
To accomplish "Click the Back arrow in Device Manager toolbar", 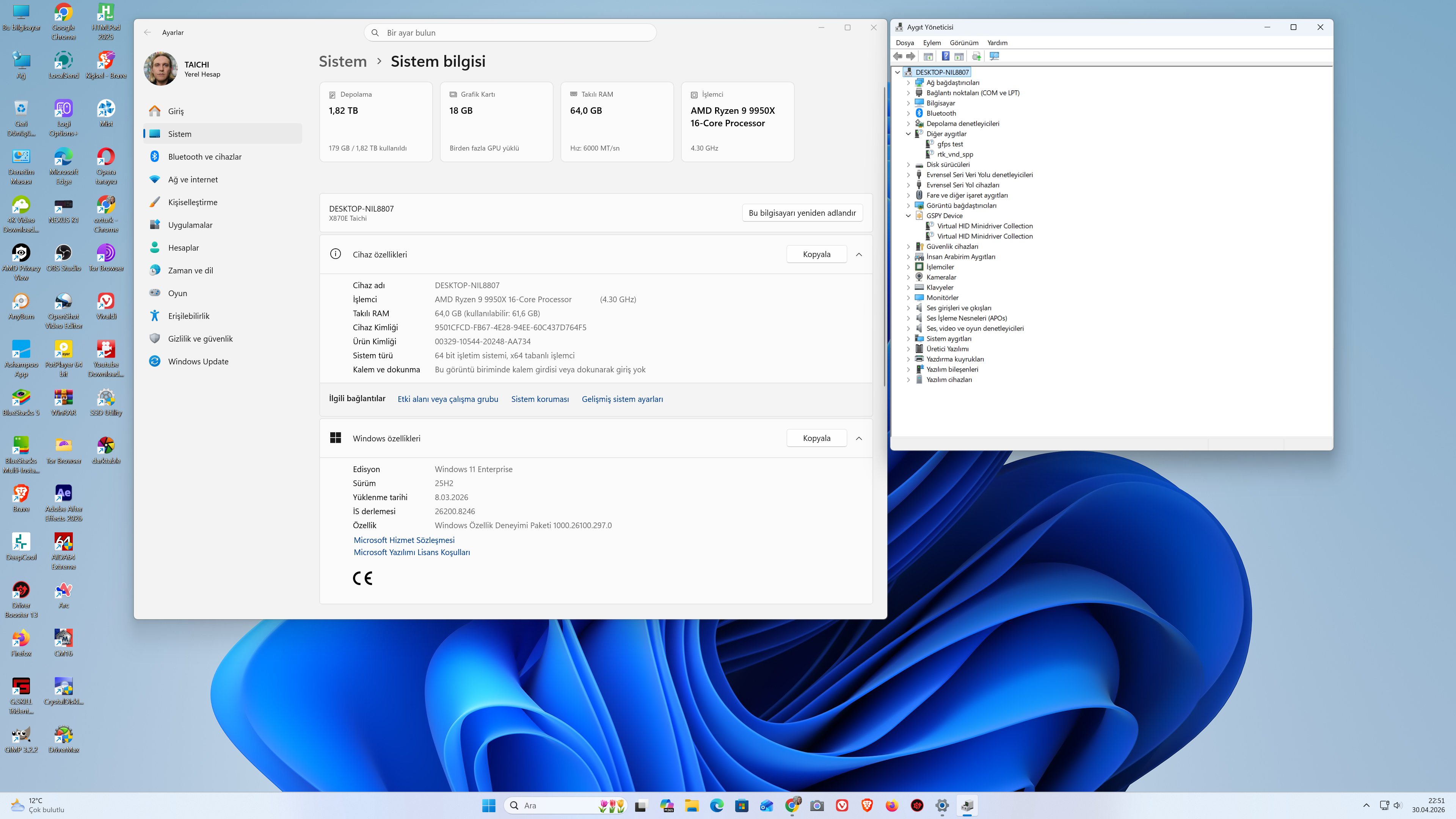I will pyautogui.click(x=897, y=56).
